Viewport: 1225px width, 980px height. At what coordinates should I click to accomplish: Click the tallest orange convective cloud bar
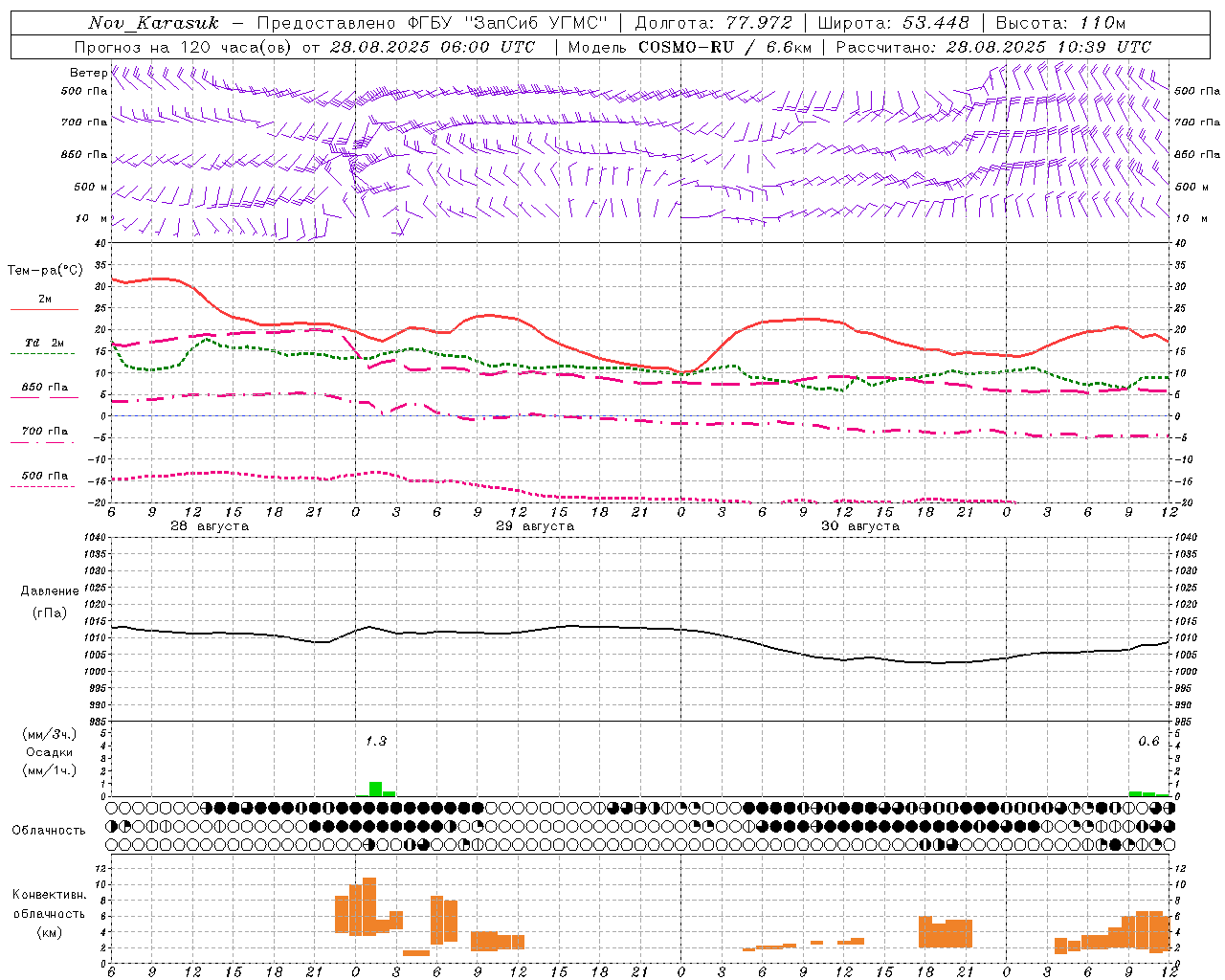[369, 906]
